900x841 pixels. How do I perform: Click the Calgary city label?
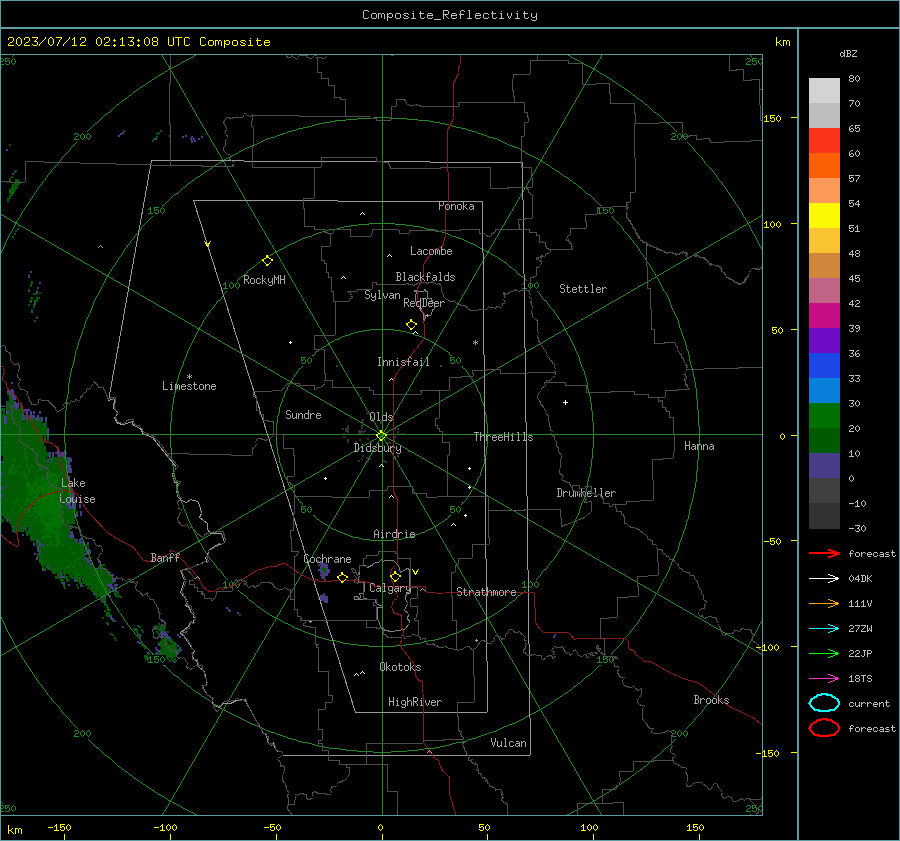coord(390,588)
